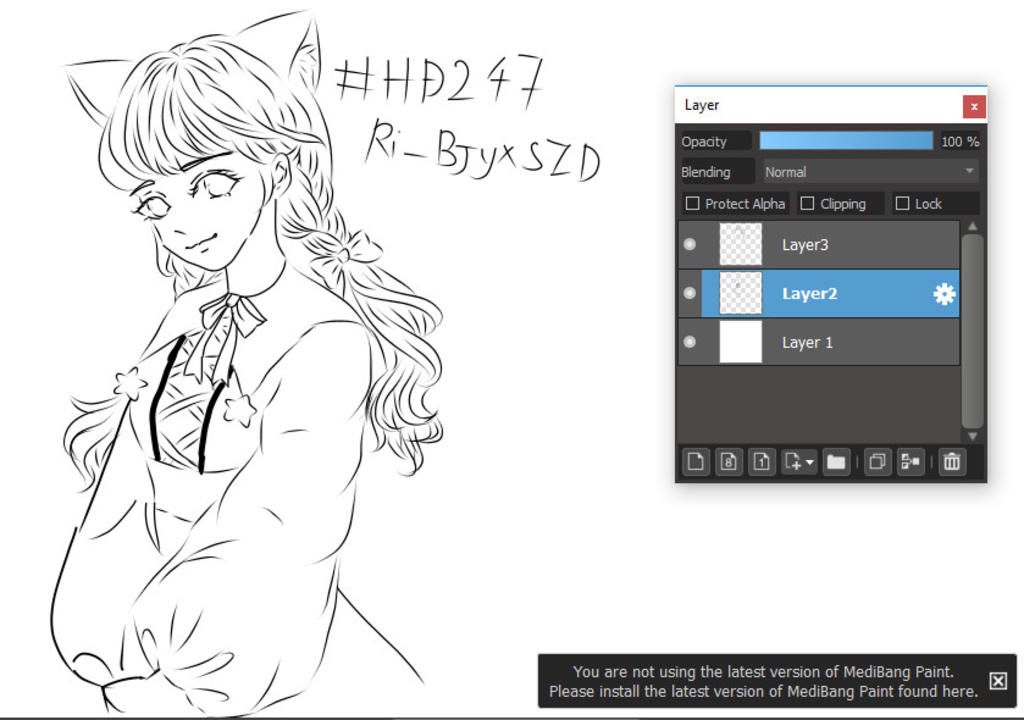Open Layer2 settings gear
Viewport: 1024px width, 720px height.
[944, 294]
